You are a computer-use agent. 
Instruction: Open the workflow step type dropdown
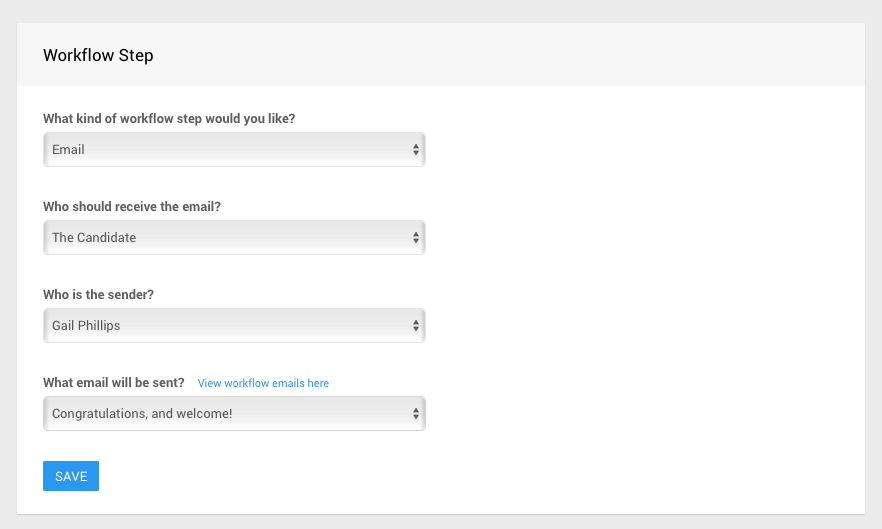click(x=234, y=150)
